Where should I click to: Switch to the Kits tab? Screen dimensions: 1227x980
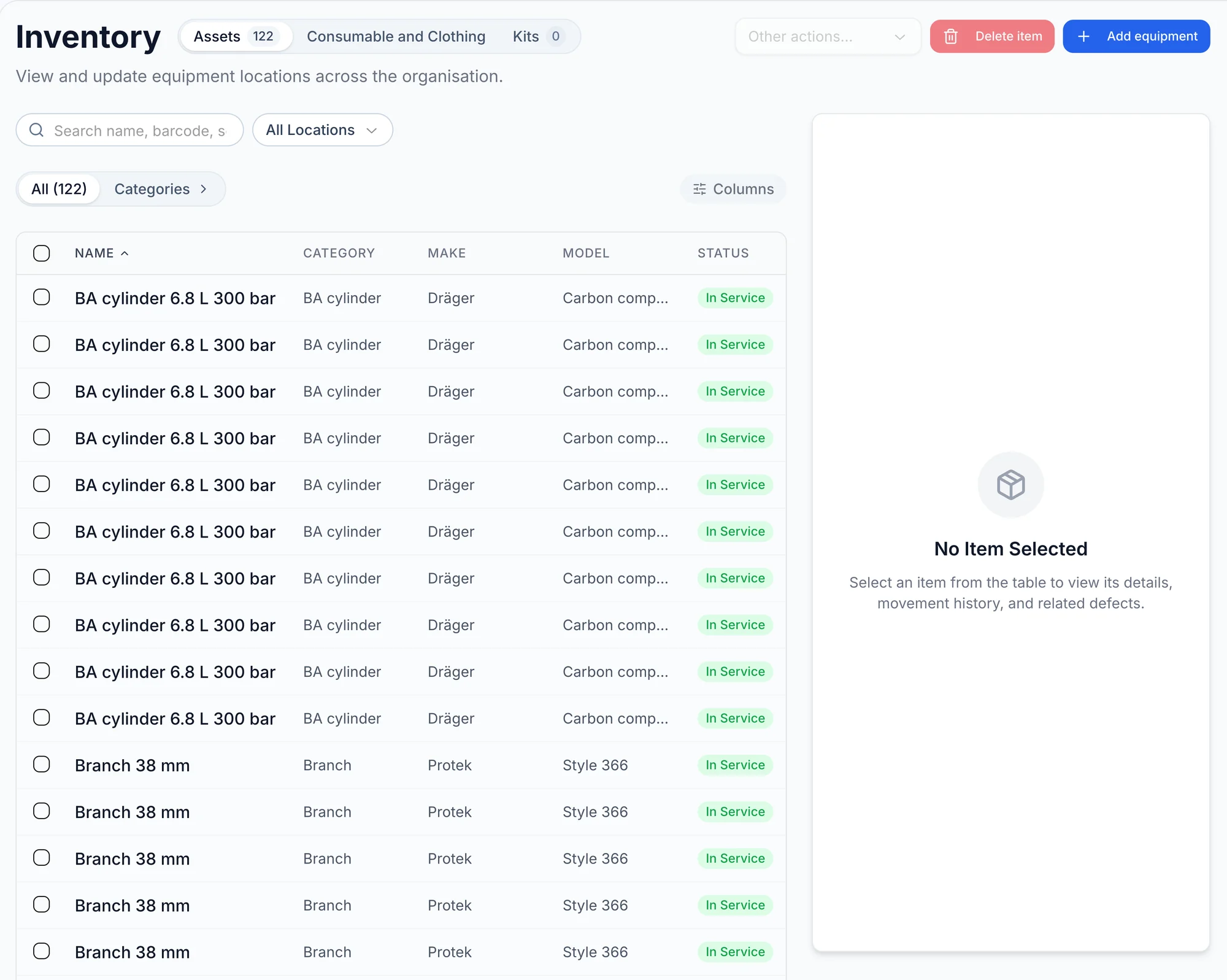(538, 37)
